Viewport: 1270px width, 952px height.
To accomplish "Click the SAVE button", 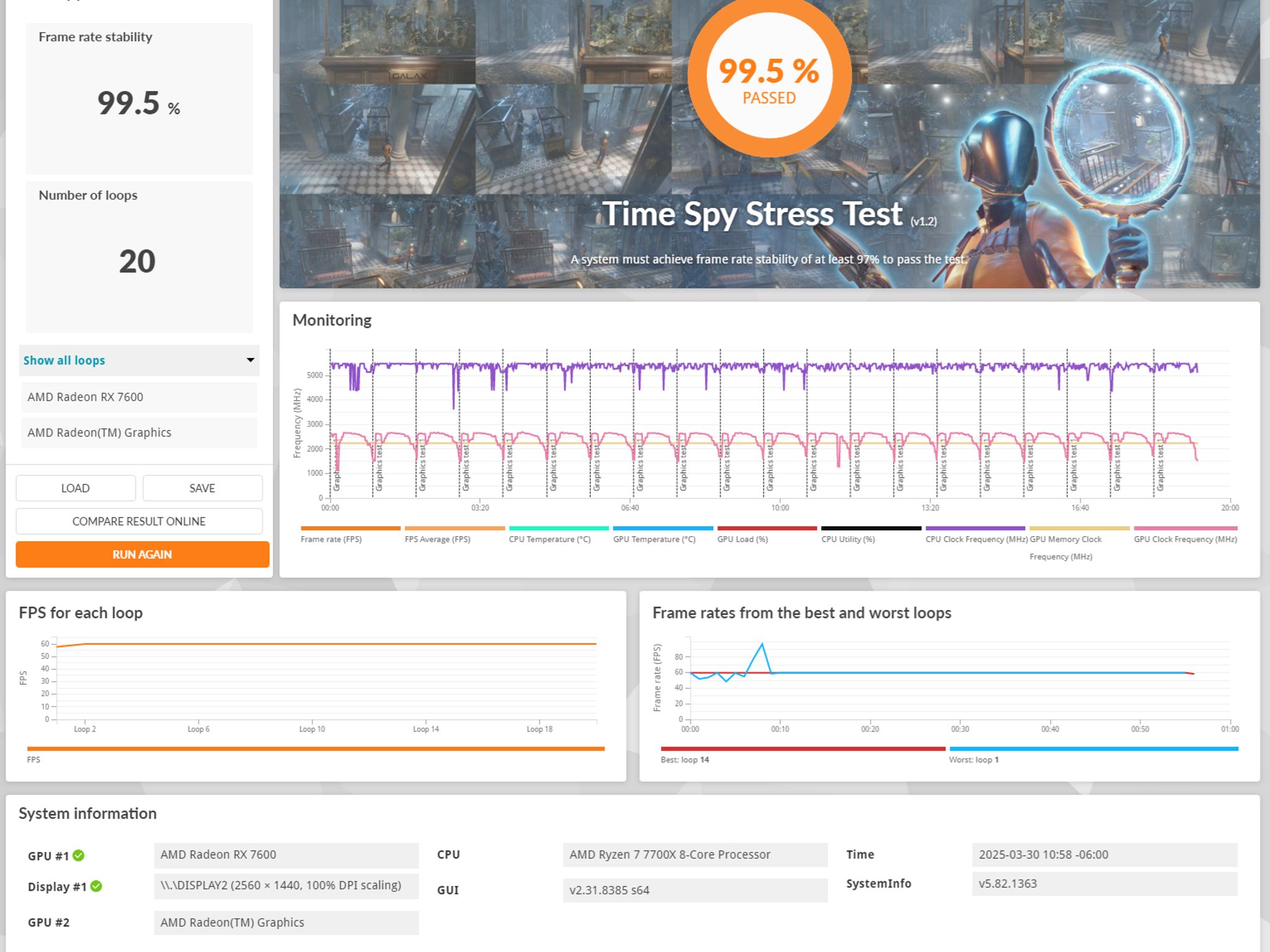I will [202, 488].
